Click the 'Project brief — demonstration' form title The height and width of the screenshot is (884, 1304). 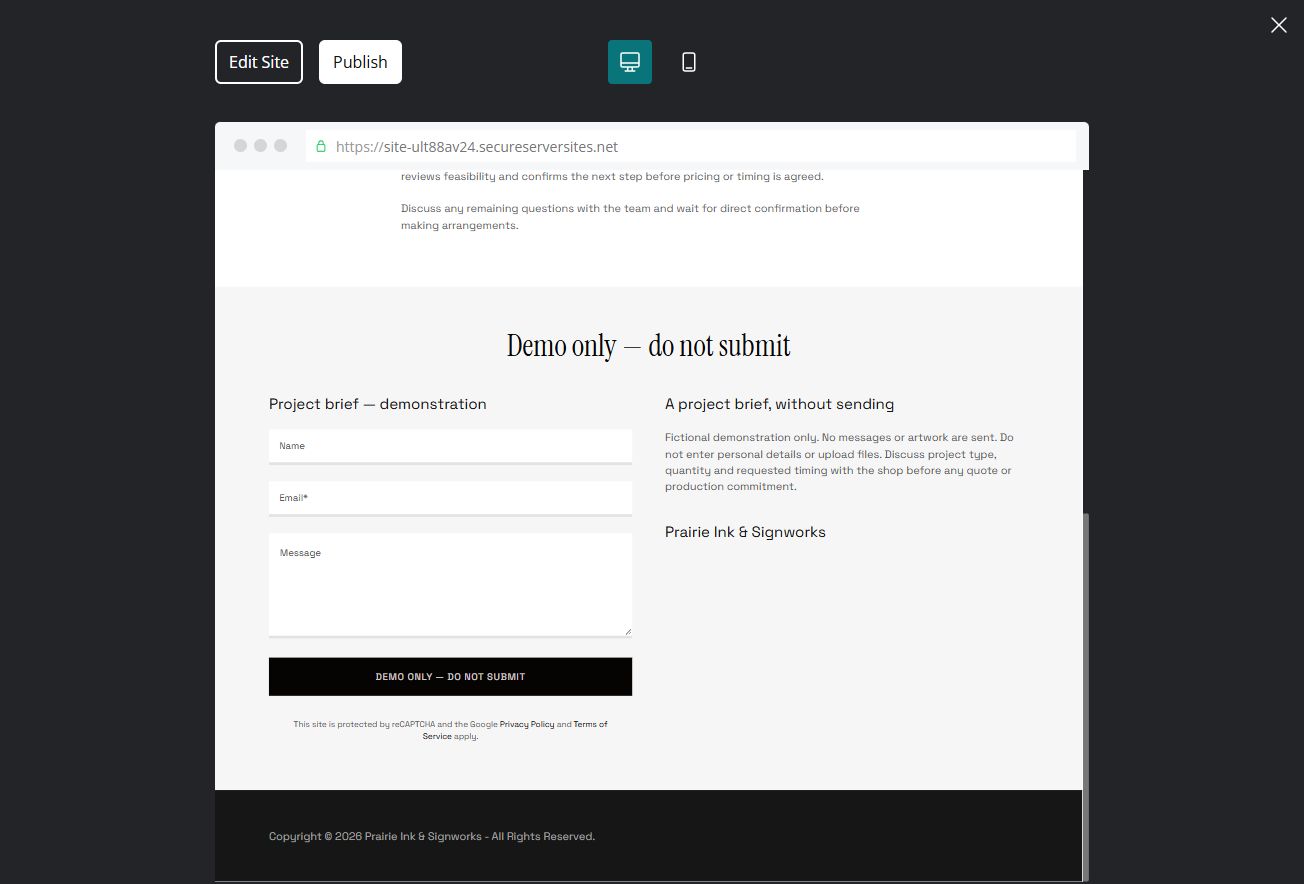(x=378, y=404)
